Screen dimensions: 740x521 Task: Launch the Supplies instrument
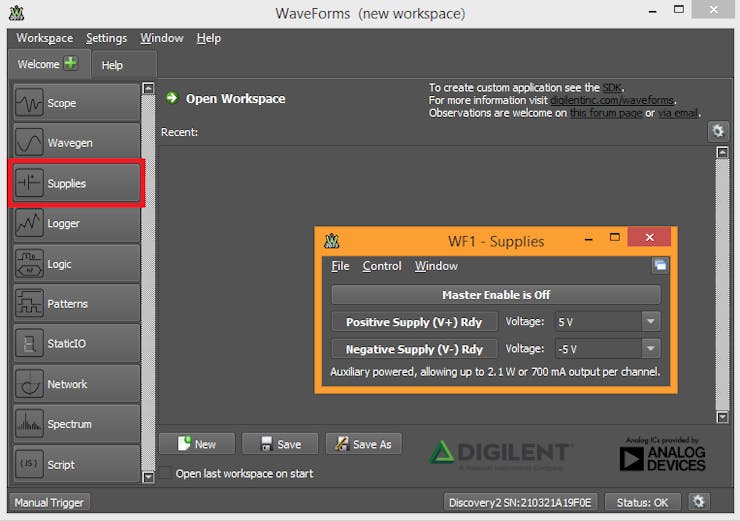click(x=76, y=183)
